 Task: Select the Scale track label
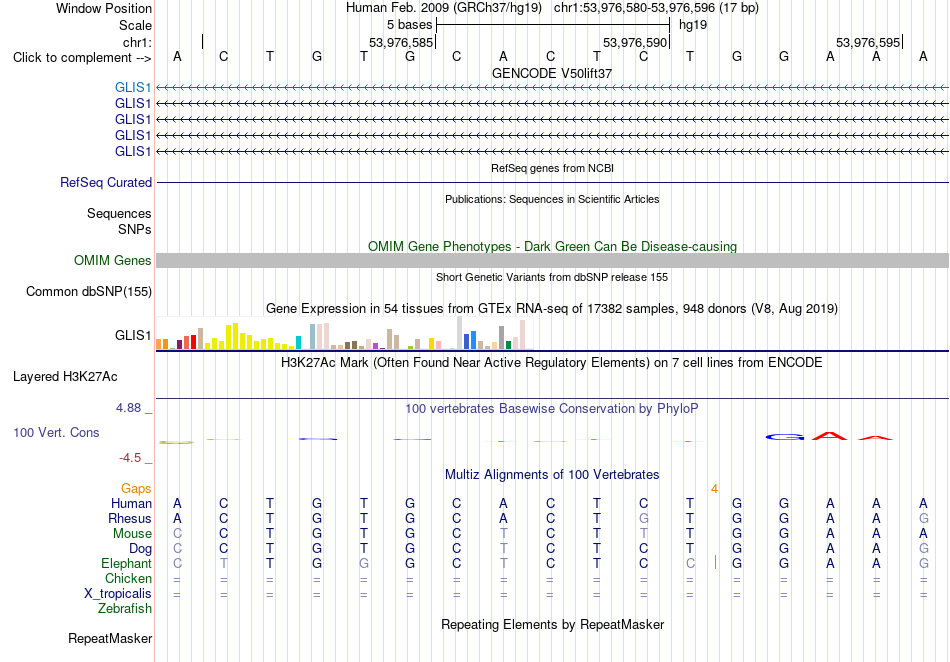(135, 25)
